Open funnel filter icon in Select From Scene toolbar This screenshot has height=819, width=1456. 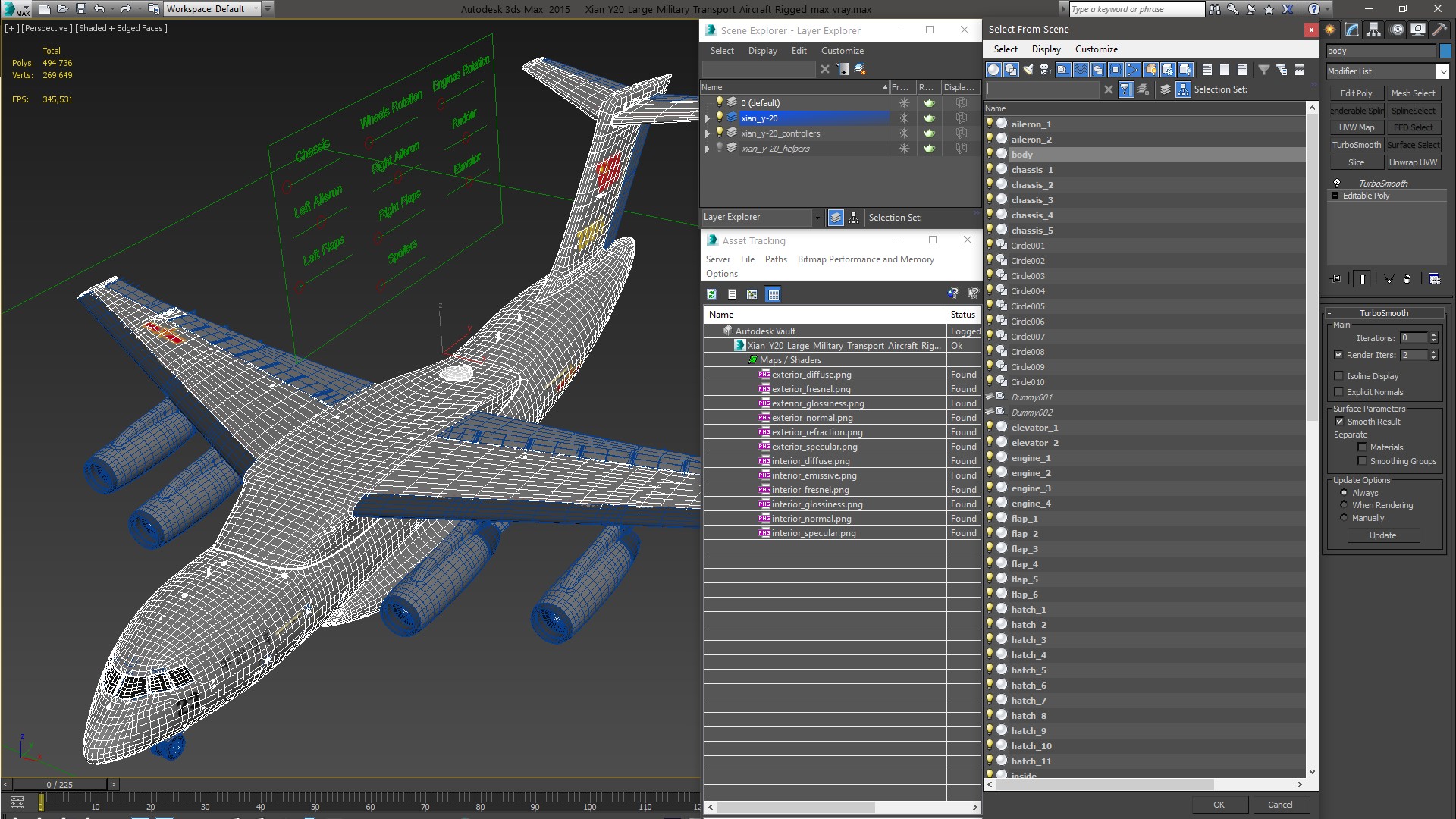pyautogui.click(x=1264, y=70)
